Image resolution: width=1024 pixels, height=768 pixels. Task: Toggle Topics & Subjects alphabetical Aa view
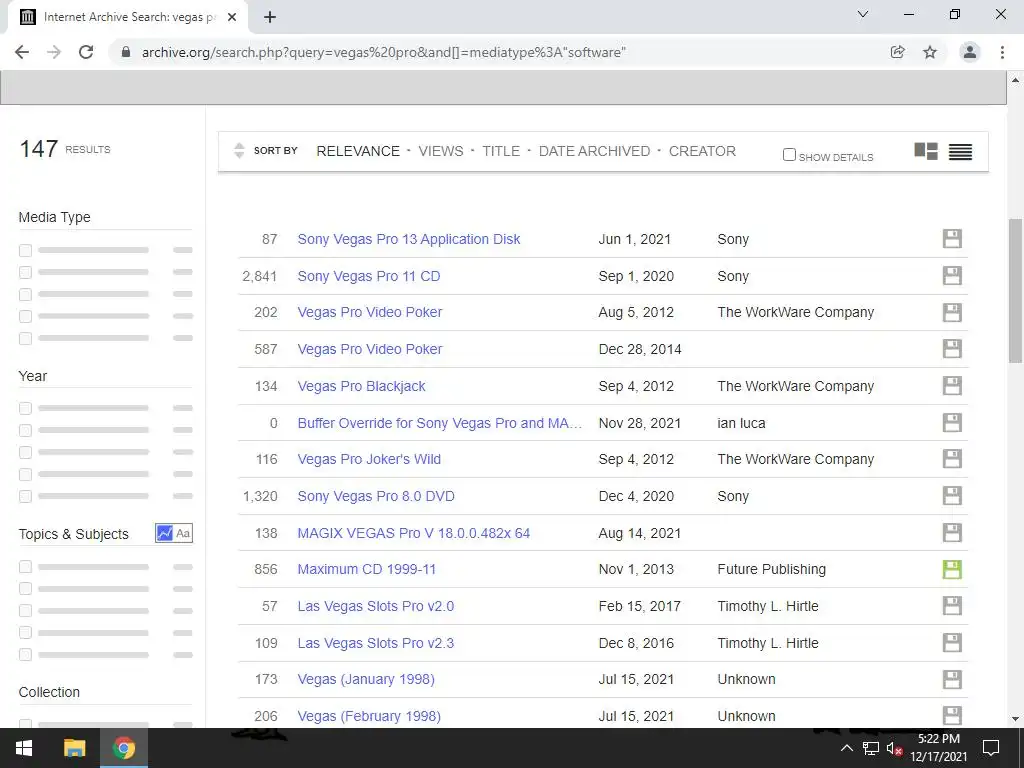183,533
